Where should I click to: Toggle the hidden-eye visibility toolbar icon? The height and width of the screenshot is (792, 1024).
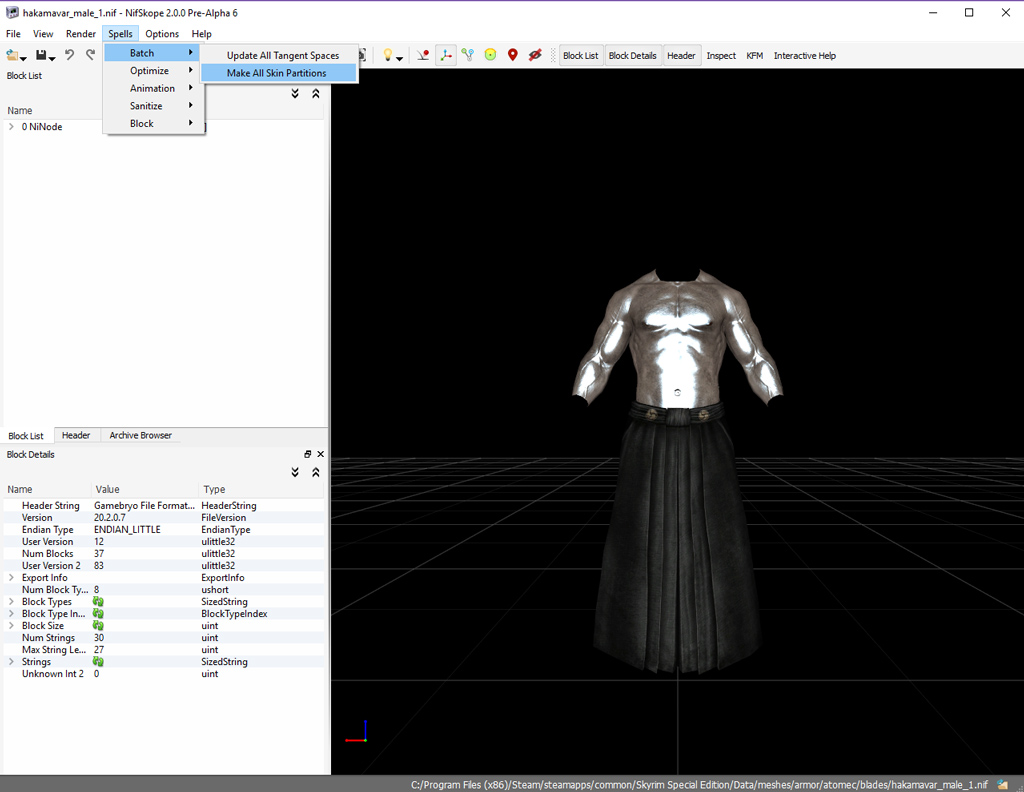pos(534,55)
